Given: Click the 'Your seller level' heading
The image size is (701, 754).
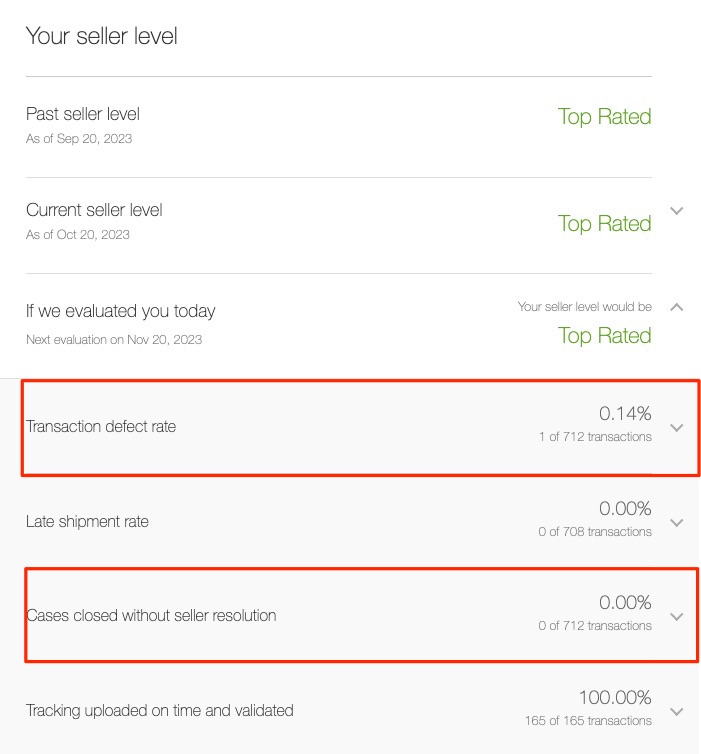Looking at the screenshot, I should (101, 37).
